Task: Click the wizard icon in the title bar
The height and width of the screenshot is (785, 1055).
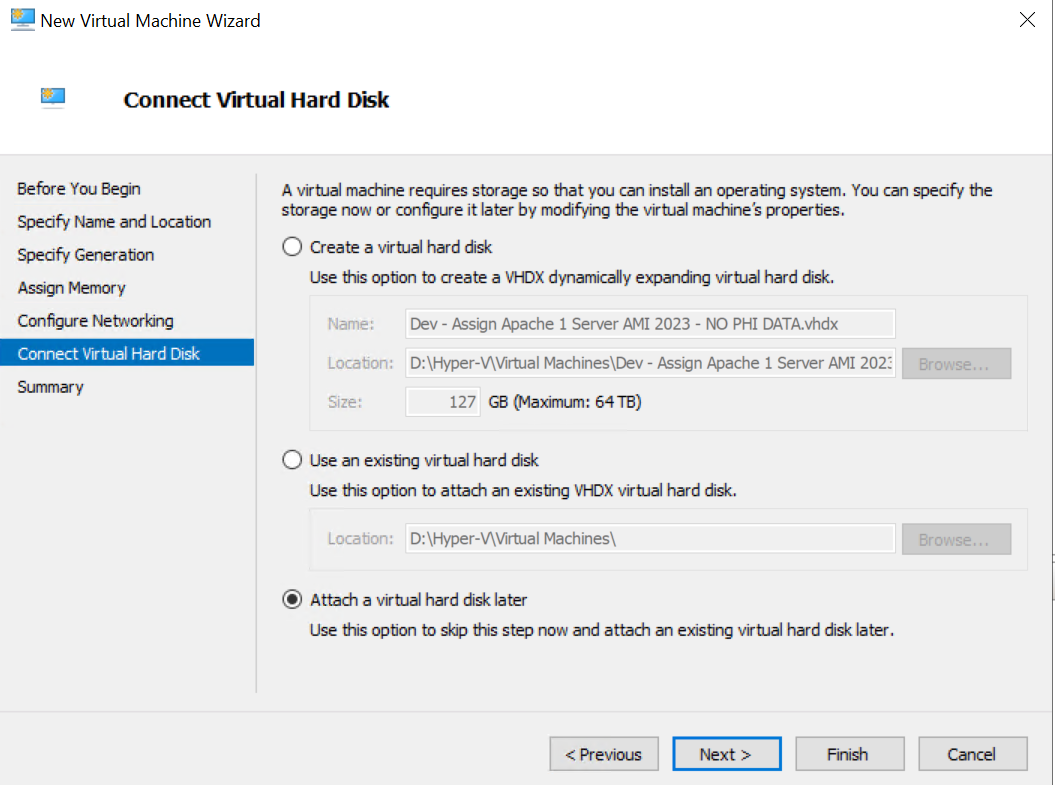Action: (x=22, y=20)
